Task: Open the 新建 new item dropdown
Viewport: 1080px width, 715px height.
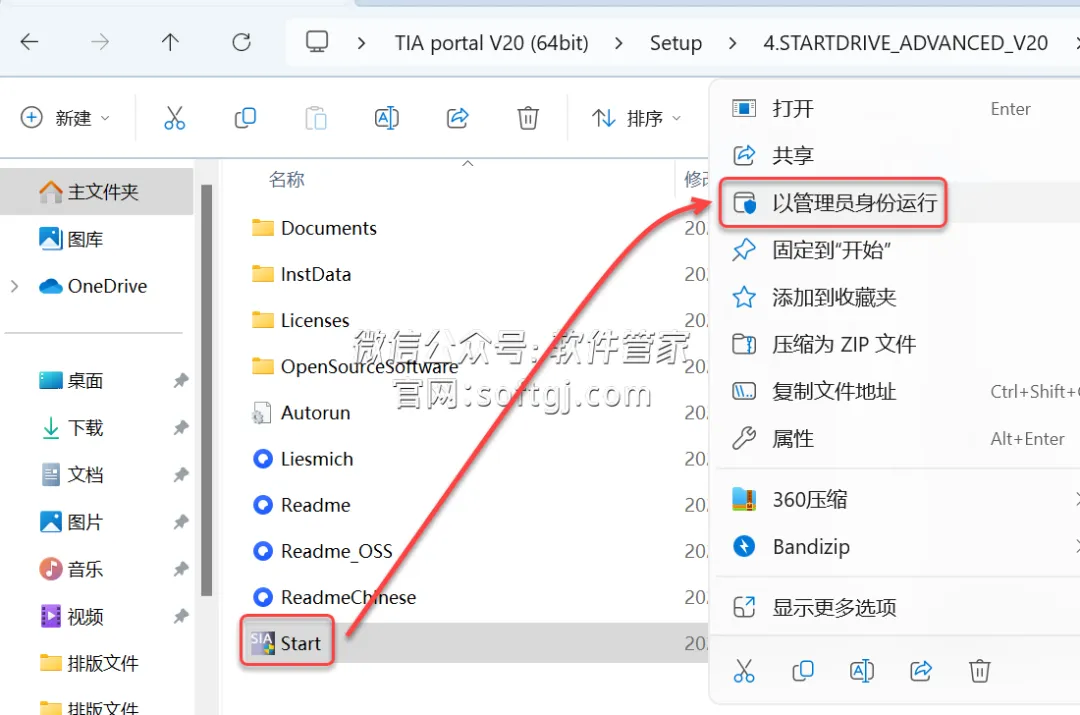Action: tap(65, 118)
